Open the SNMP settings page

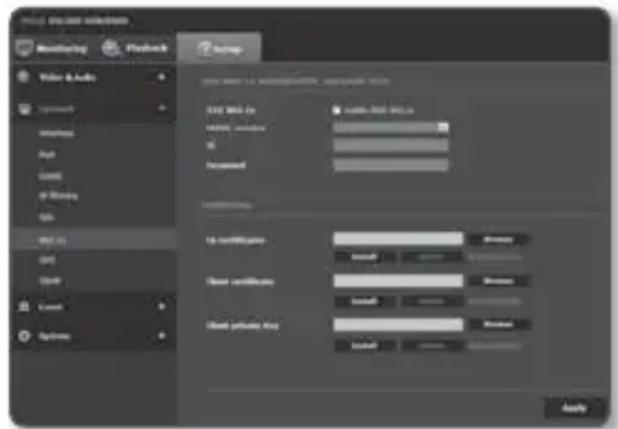50,281
